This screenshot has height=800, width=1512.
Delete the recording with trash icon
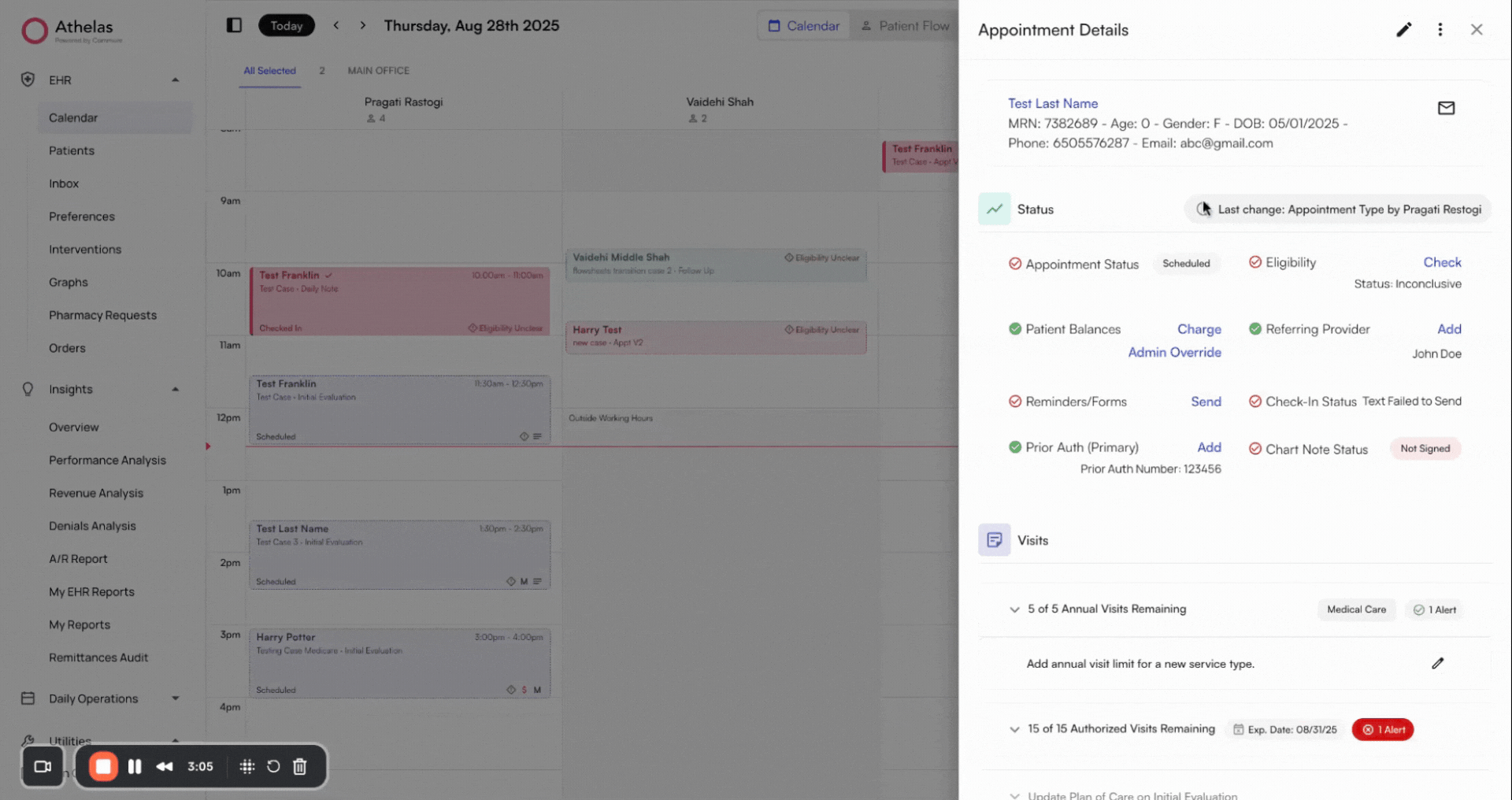(299, 766)
